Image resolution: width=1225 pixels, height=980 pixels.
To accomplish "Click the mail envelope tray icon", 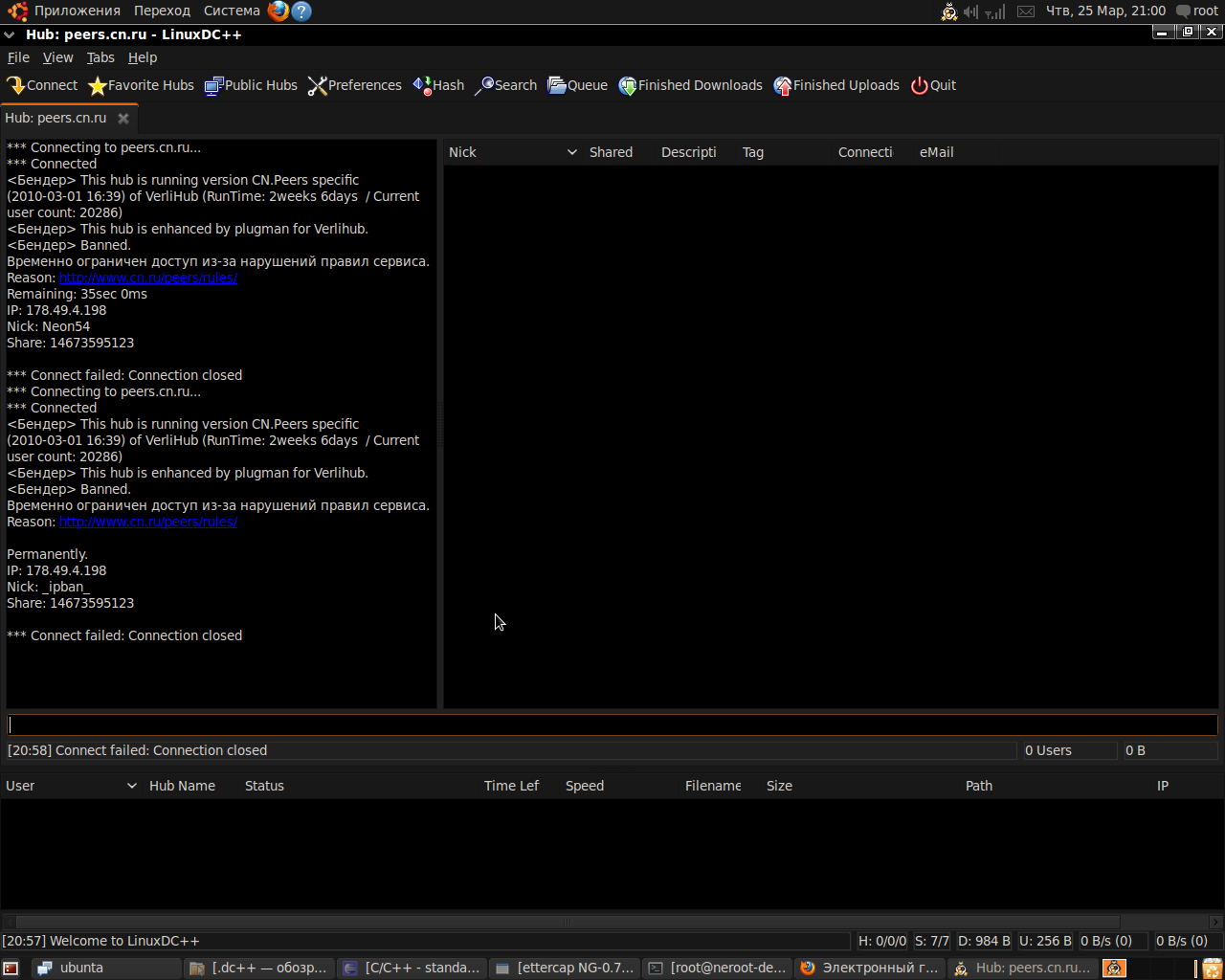I will 1026,11.
